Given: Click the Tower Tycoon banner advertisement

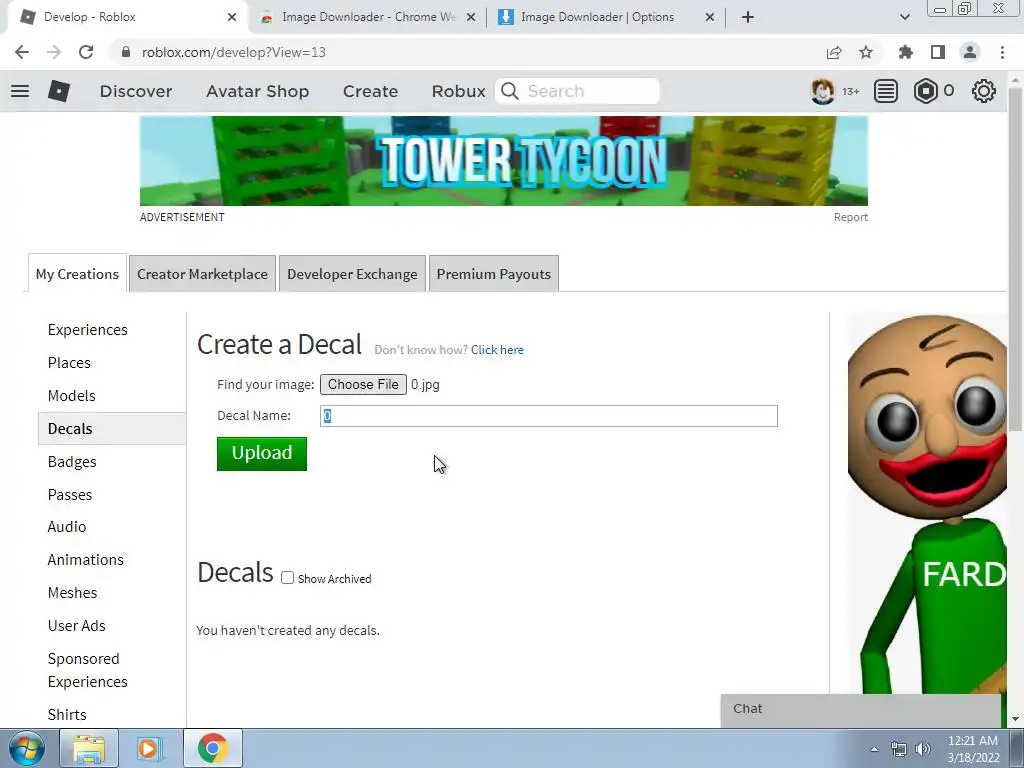Looking at the screenshot, I should point(504,161).
